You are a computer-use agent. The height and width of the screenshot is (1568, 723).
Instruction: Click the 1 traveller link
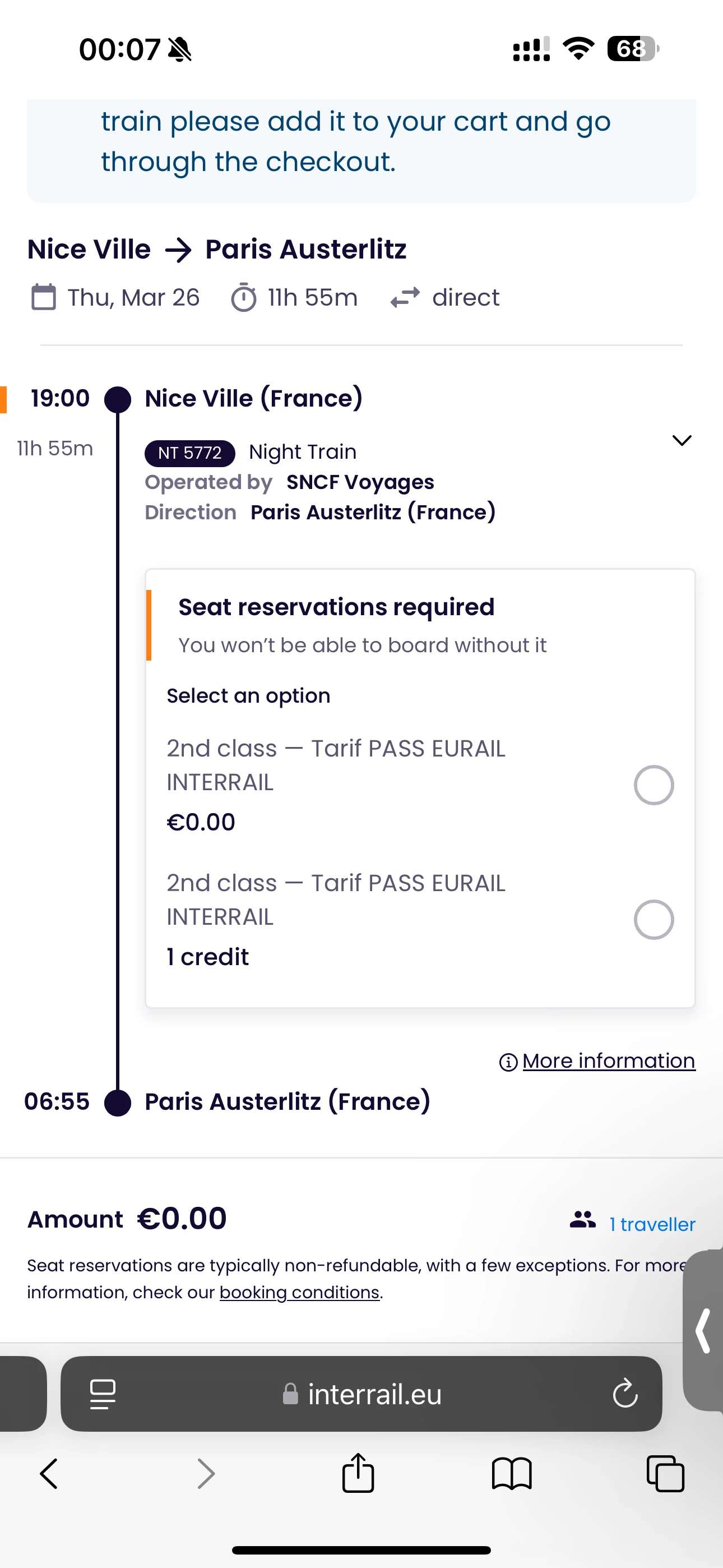(x=652, y=1224)
